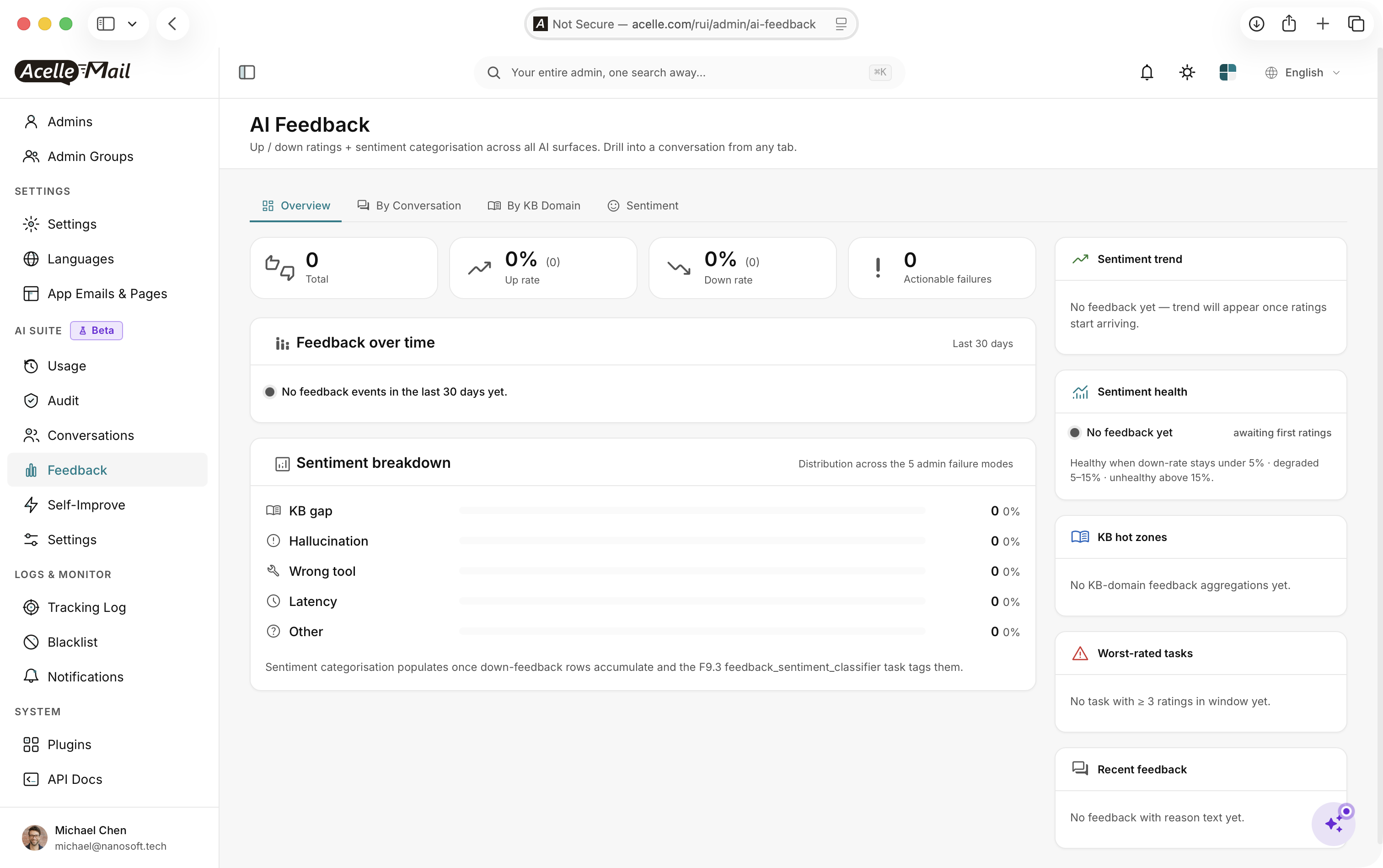This screenshot has height=868, width=1383.
Task: Click the Sentiment trend icon
Action: (x=1080, y=259)
